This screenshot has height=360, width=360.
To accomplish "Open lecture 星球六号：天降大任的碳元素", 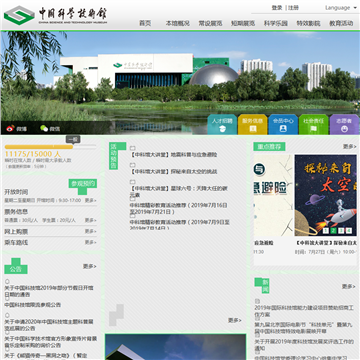I will 179,191.
